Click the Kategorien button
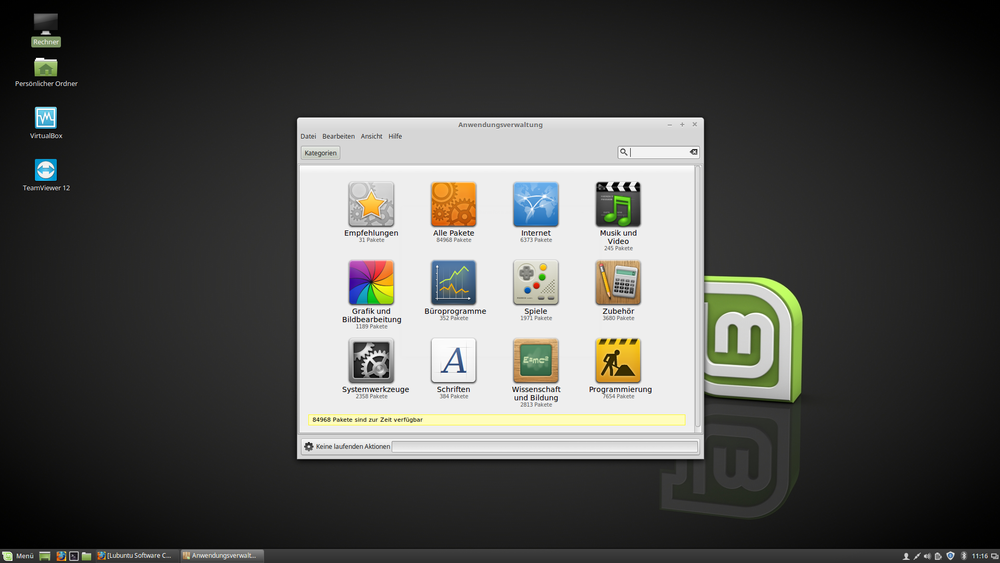Image resolution: width=1000 pixels, height=563 pixels. pyautogui.click(x=321, y=153)
